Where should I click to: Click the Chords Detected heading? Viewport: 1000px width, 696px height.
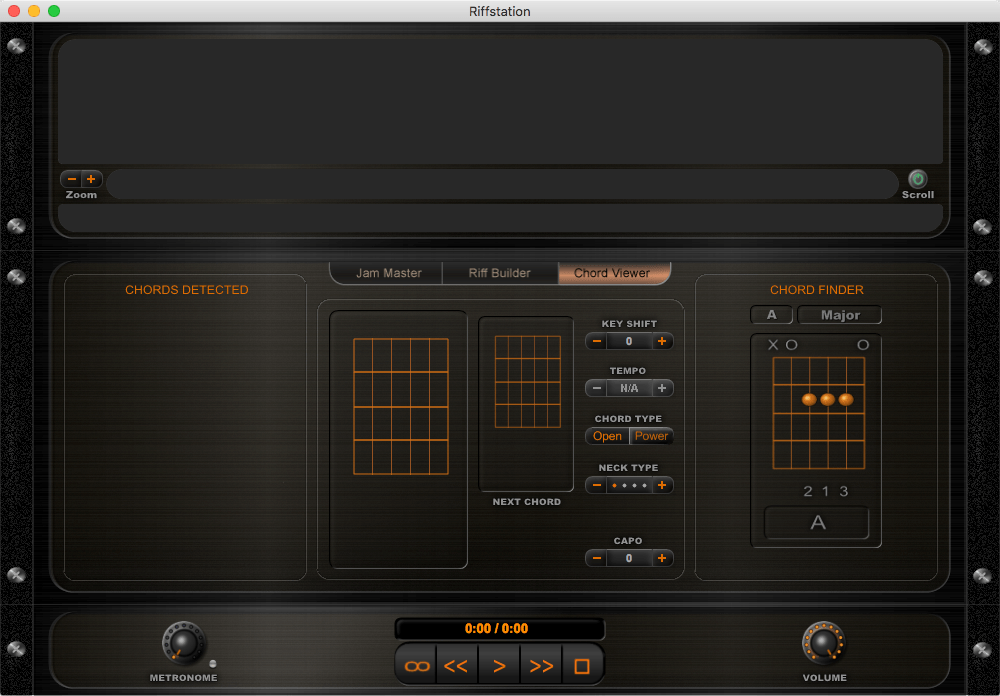click(x=187, y=290)
